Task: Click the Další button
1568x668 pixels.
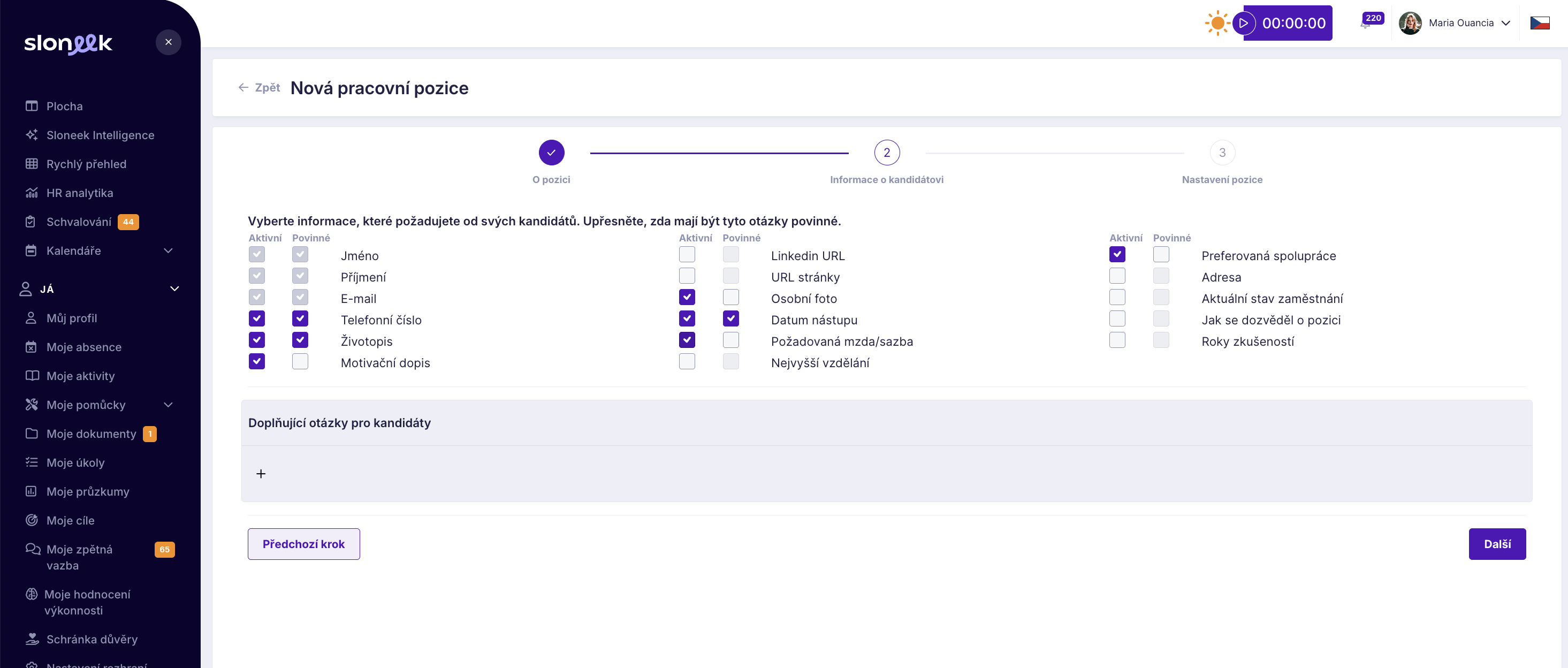Action: pos(1497,544)
